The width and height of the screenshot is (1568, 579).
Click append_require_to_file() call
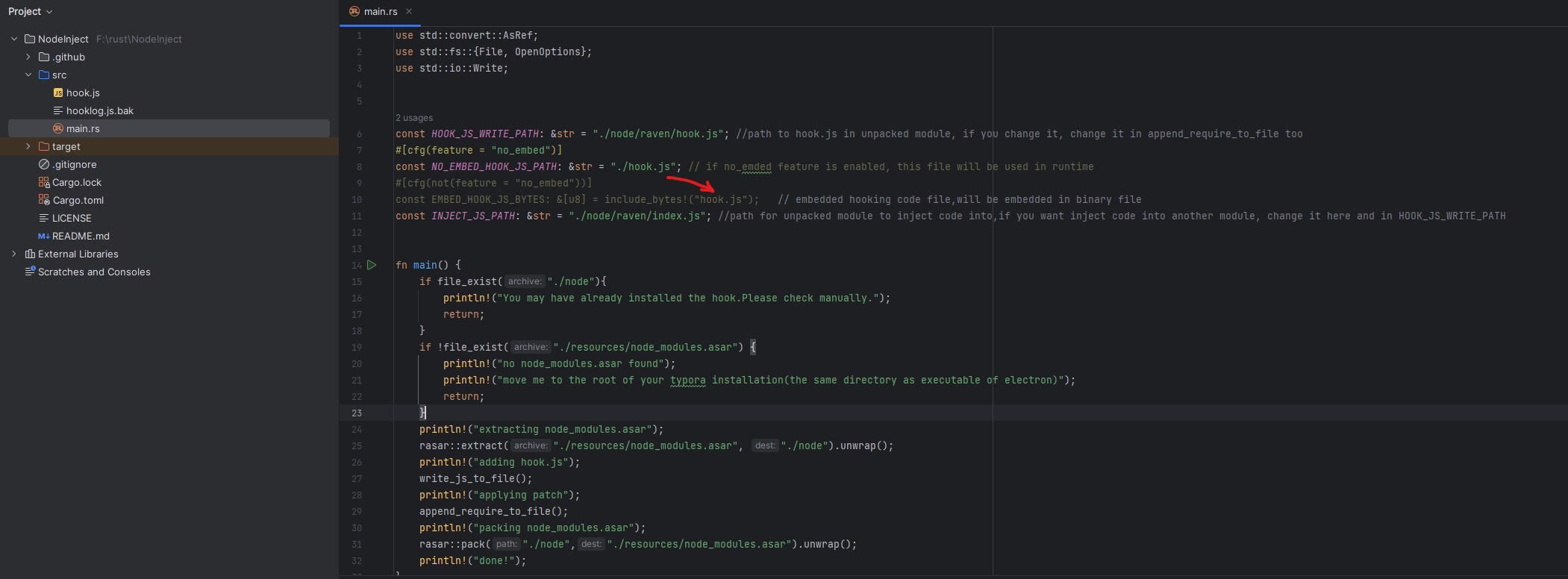[x=494, y=512]
